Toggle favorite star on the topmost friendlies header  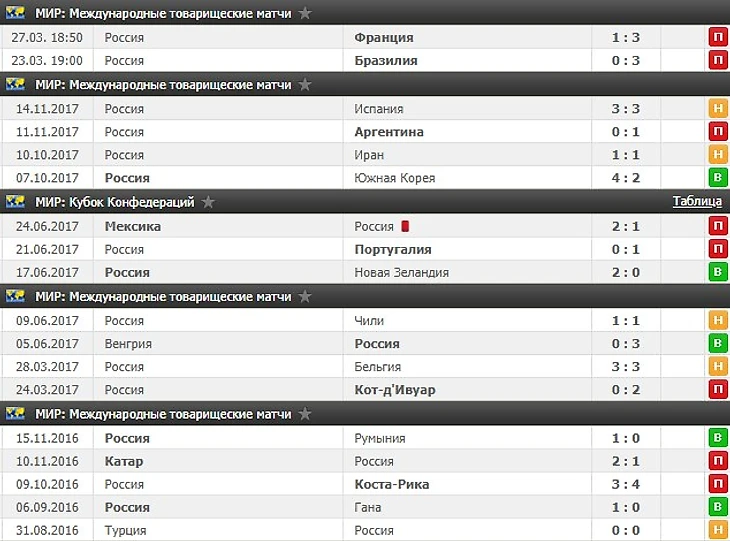[305, 13]
